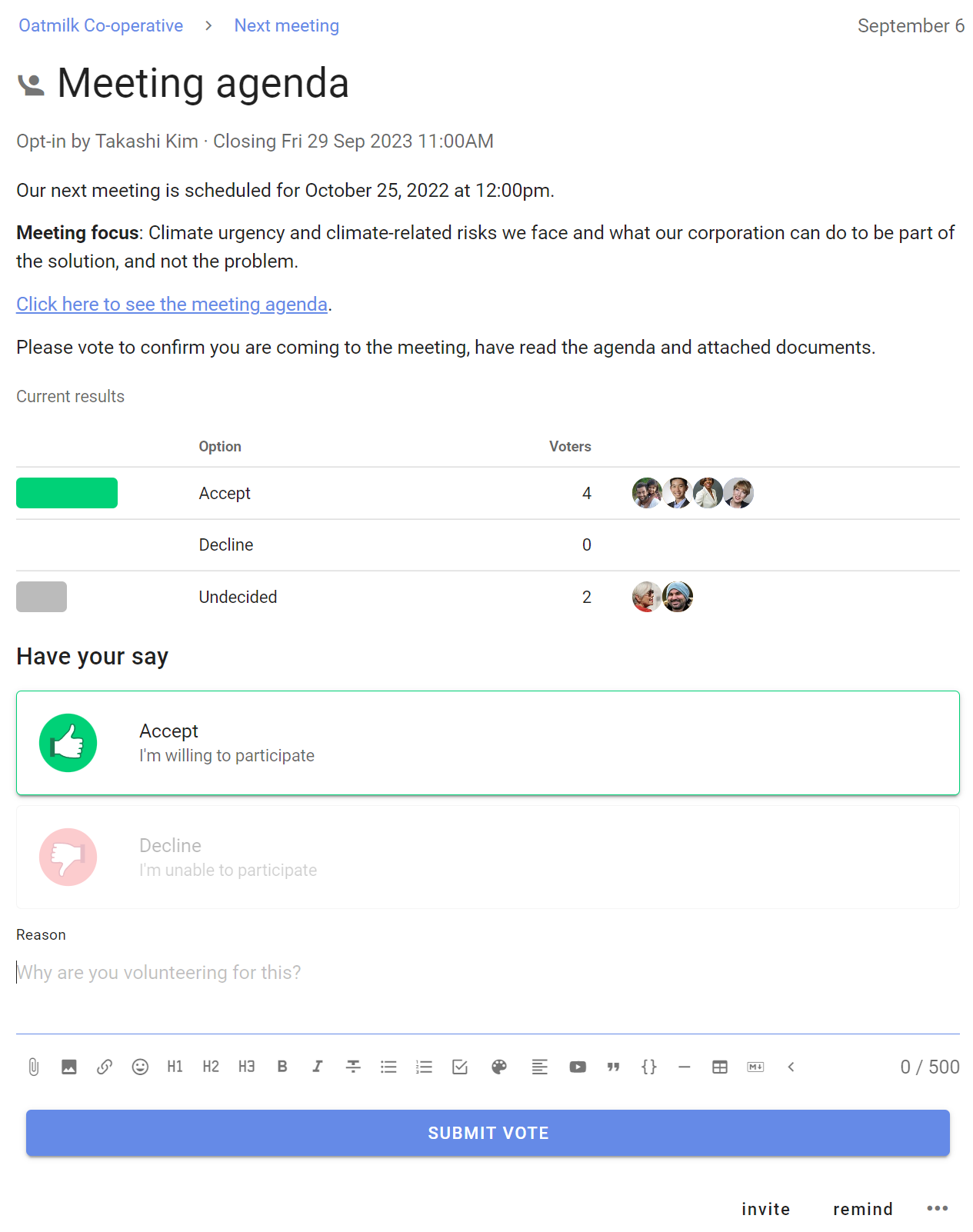Select the Accept voting option

click(x=487, y=742)
